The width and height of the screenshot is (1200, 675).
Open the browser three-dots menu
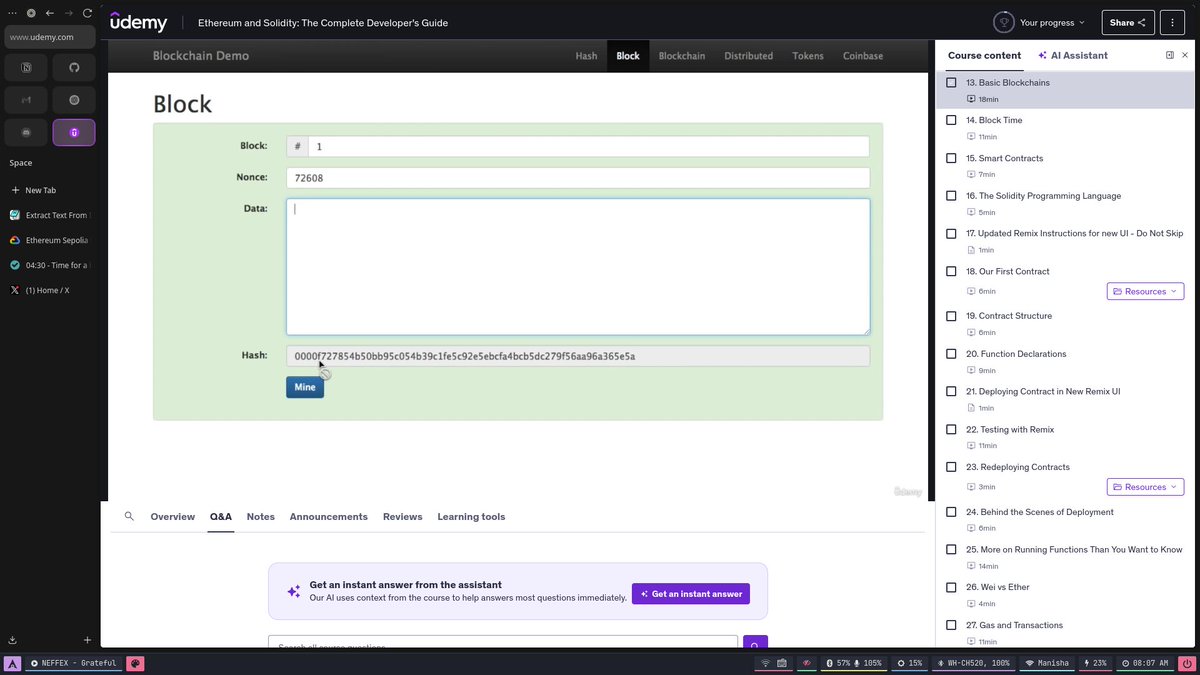pyautogui.click(x=12, y=13)
